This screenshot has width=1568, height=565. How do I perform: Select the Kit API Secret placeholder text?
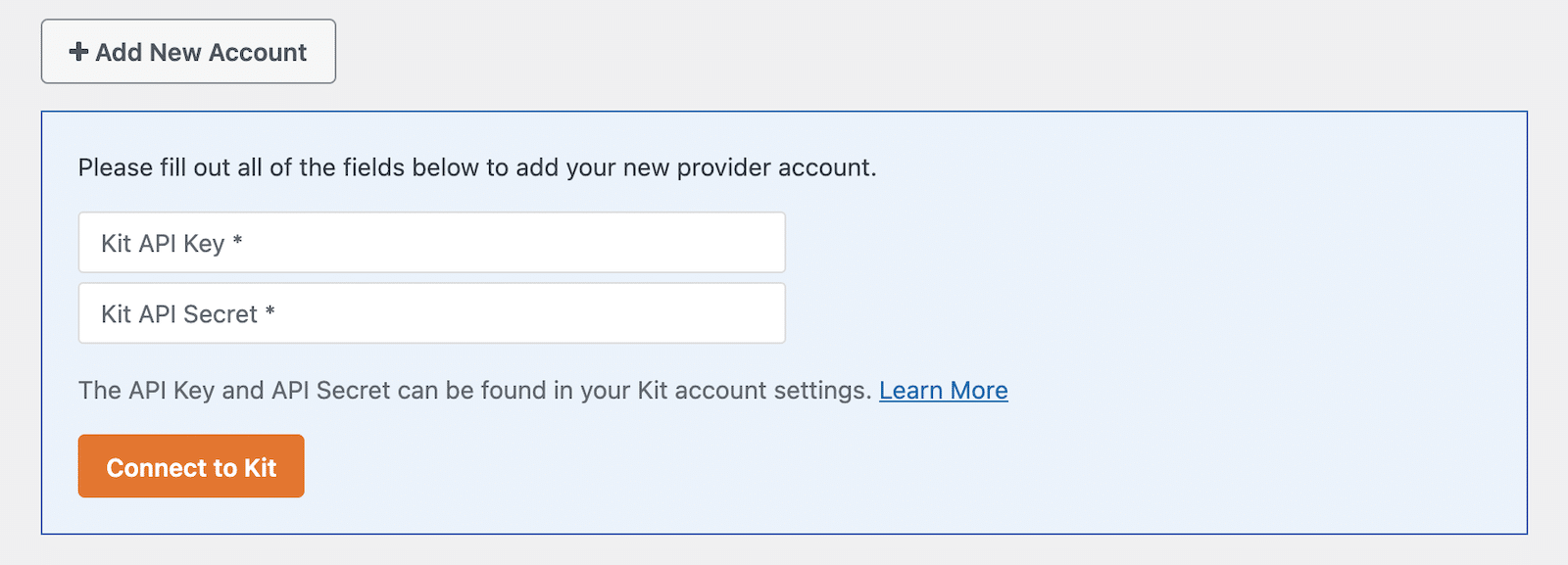[x=179, y=314]
